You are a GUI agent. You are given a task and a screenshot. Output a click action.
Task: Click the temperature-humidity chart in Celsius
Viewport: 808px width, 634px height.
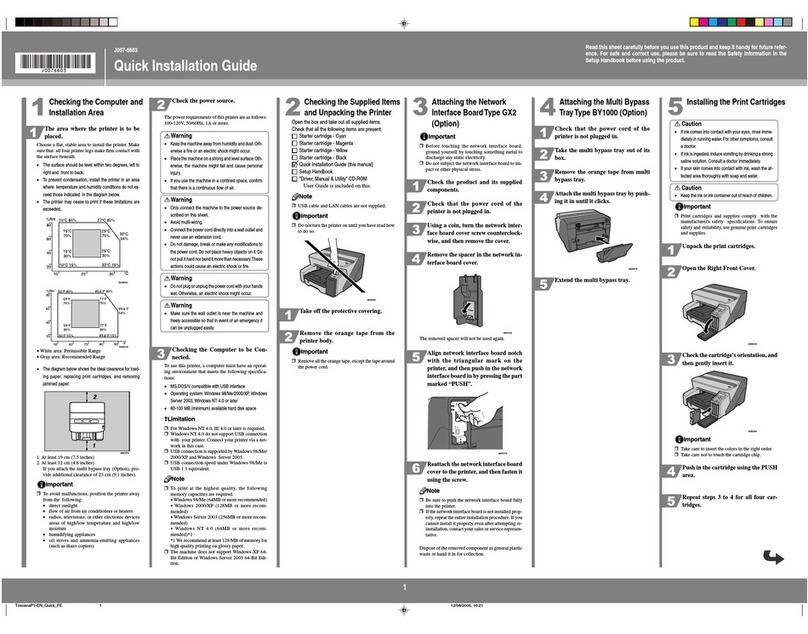tap(87, 246)
